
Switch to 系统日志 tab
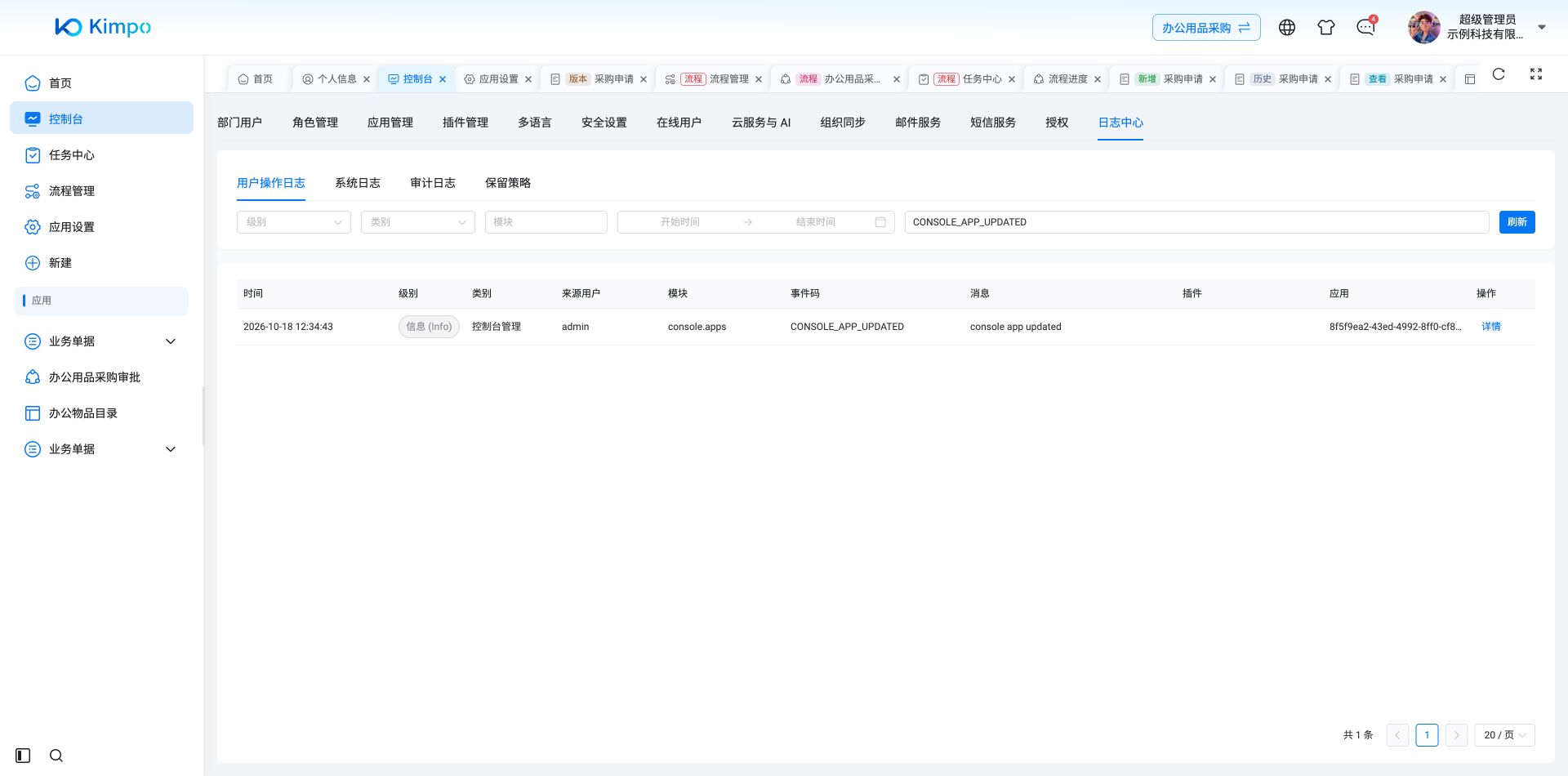click(x=358, y=183)
